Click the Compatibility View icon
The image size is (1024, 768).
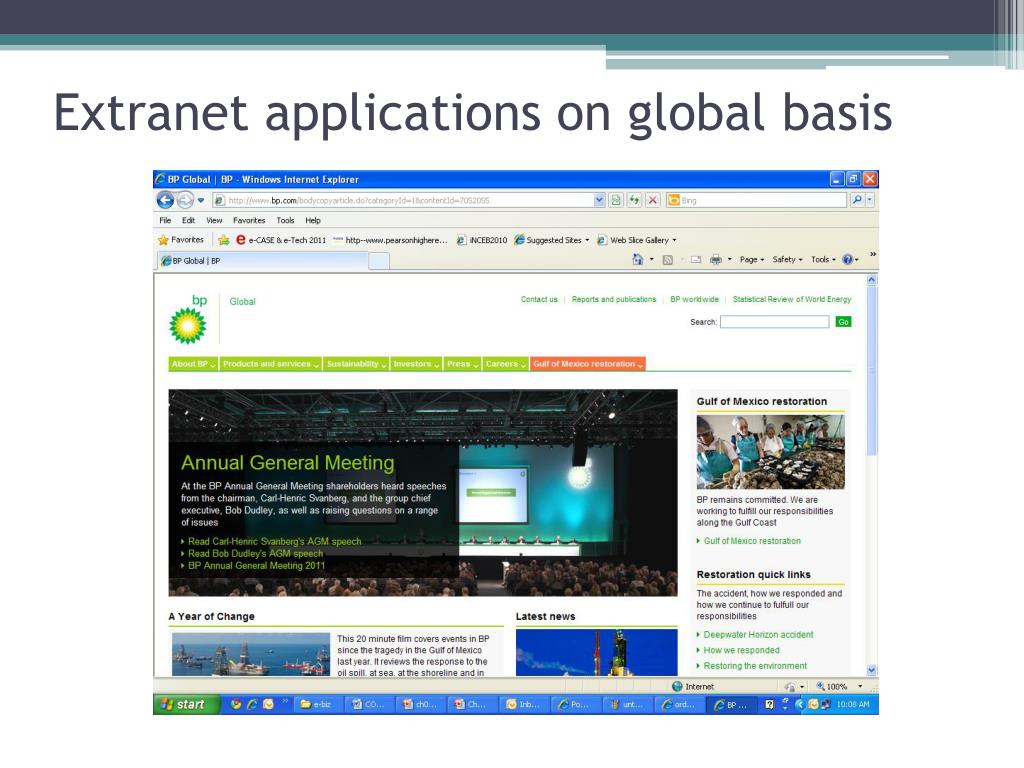coord(616,200)
